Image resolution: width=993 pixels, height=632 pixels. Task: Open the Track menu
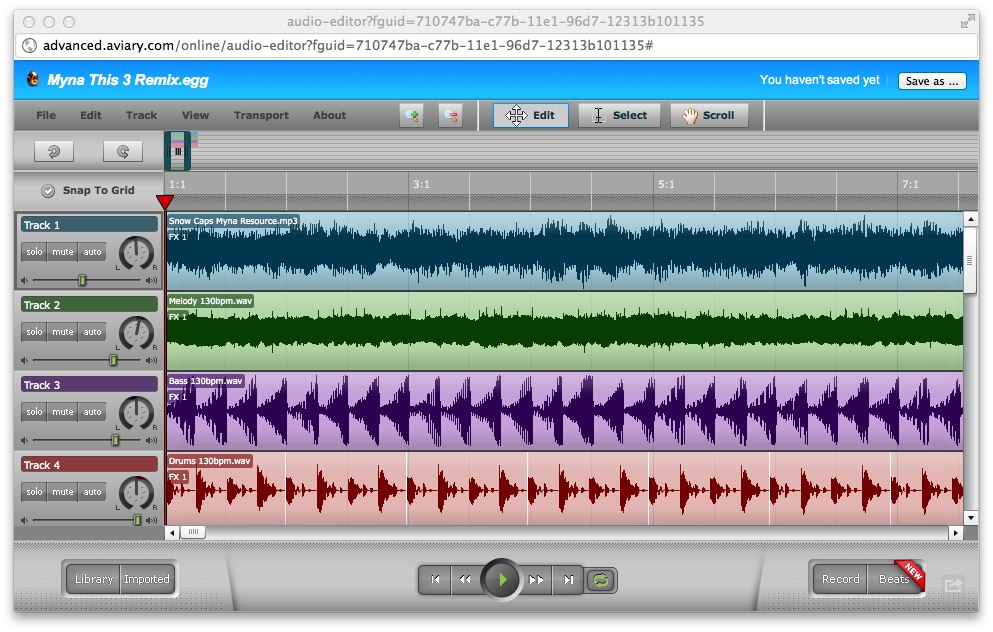141,116
